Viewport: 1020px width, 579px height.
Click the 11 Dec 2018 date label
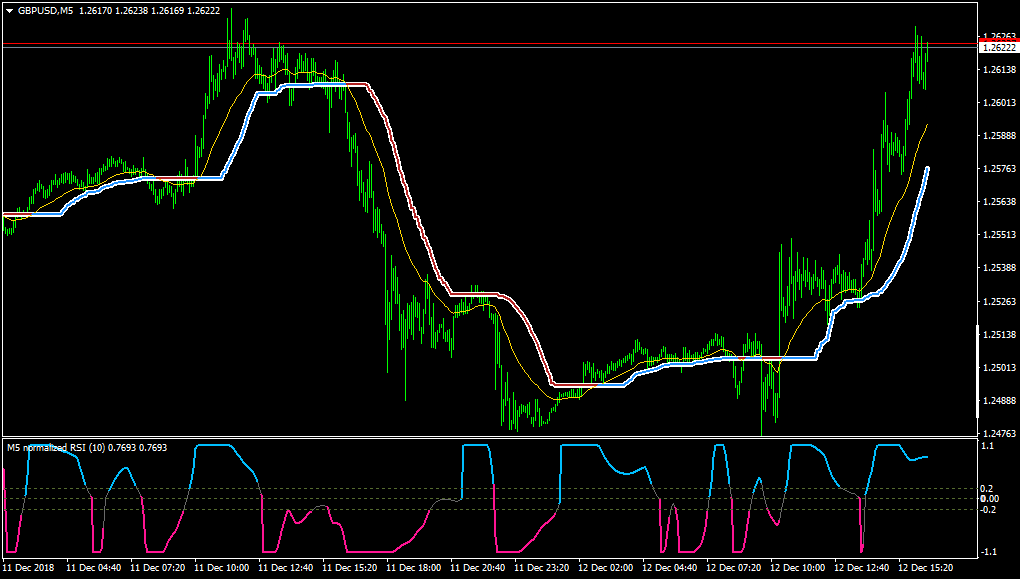pyautogui.click(x=29, y=568)
